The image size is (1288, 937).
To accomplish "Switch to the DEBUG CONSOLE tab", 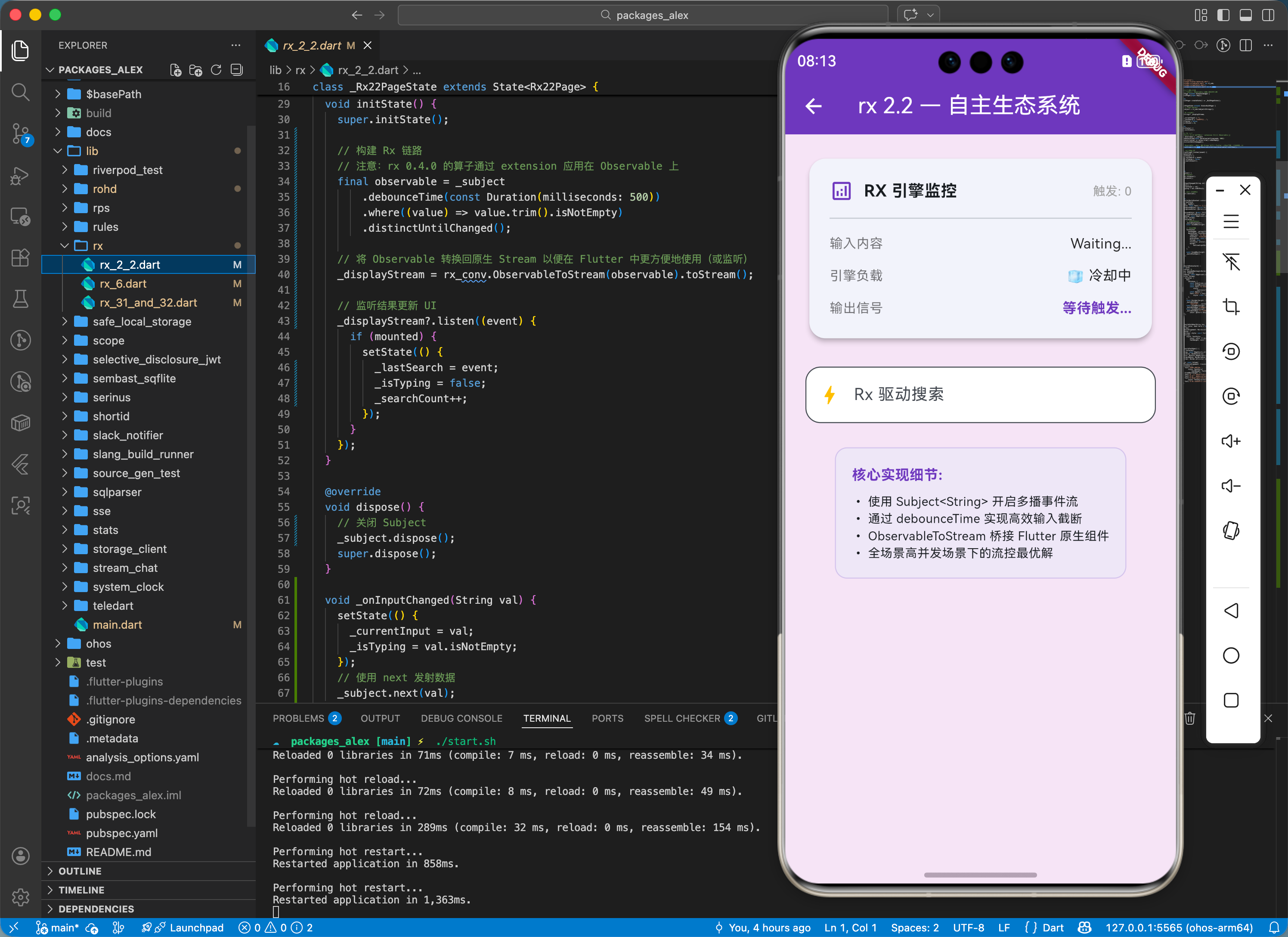I will tap(461, 718).
